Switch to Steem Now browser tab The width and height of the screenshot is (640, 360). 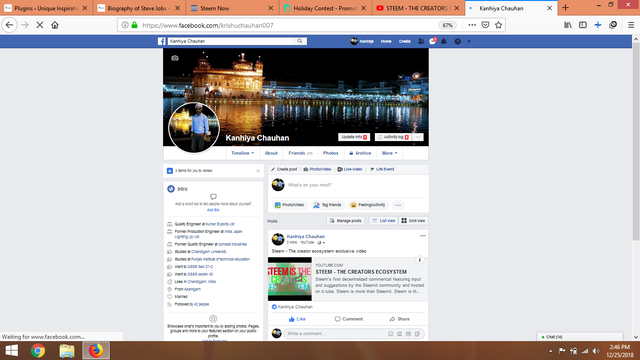[x=232, y=8]
